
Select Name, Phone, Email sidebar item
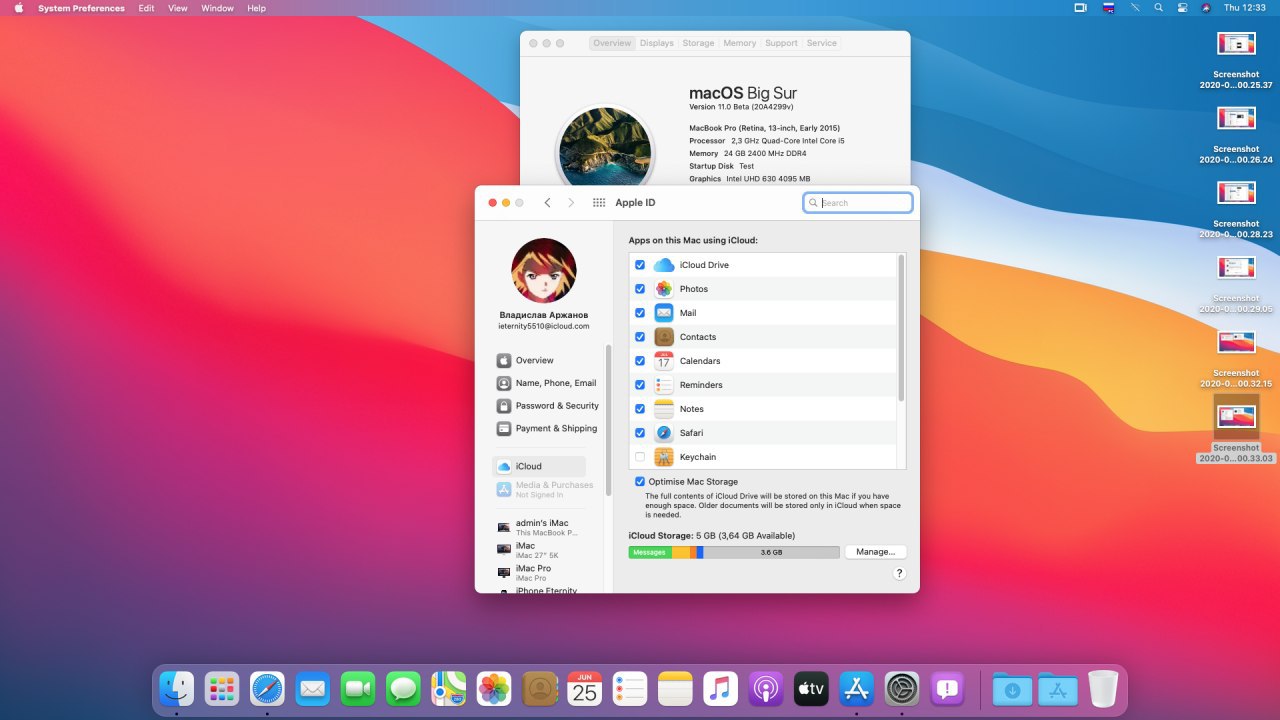546,383
